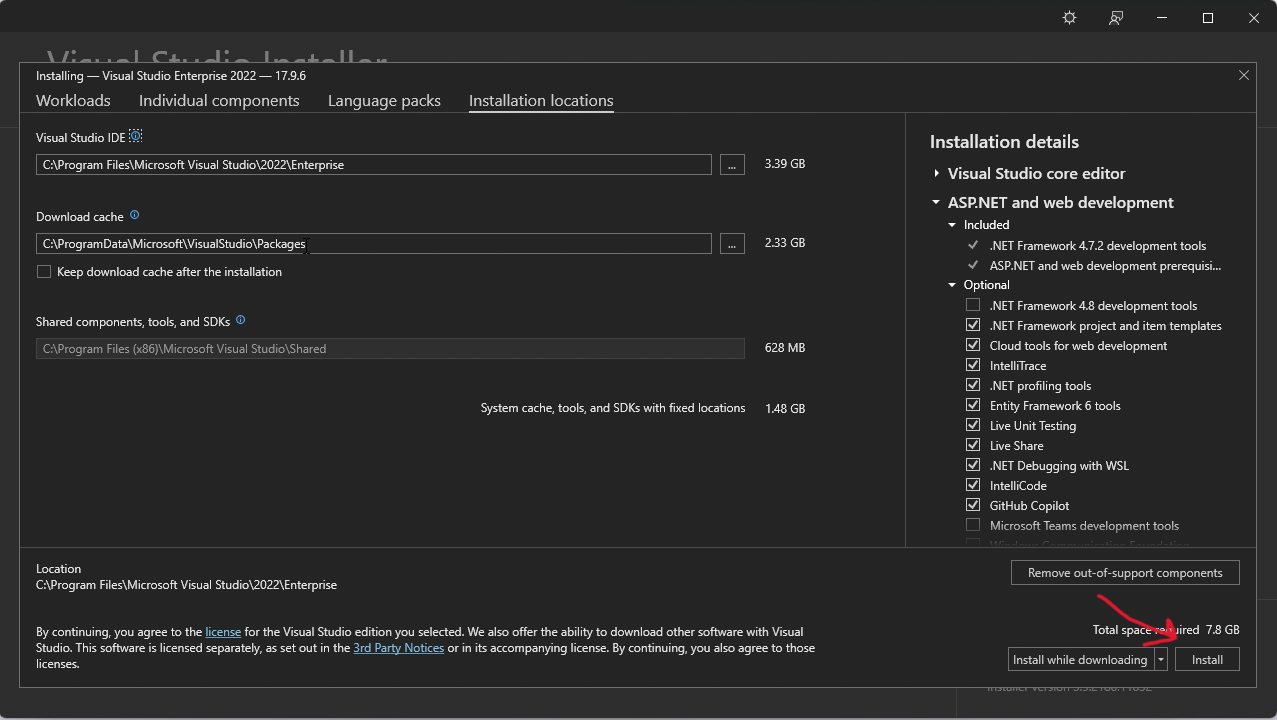Click the Location path text at bottom
Screen dimensions: 1277x720
click(186, 585)
